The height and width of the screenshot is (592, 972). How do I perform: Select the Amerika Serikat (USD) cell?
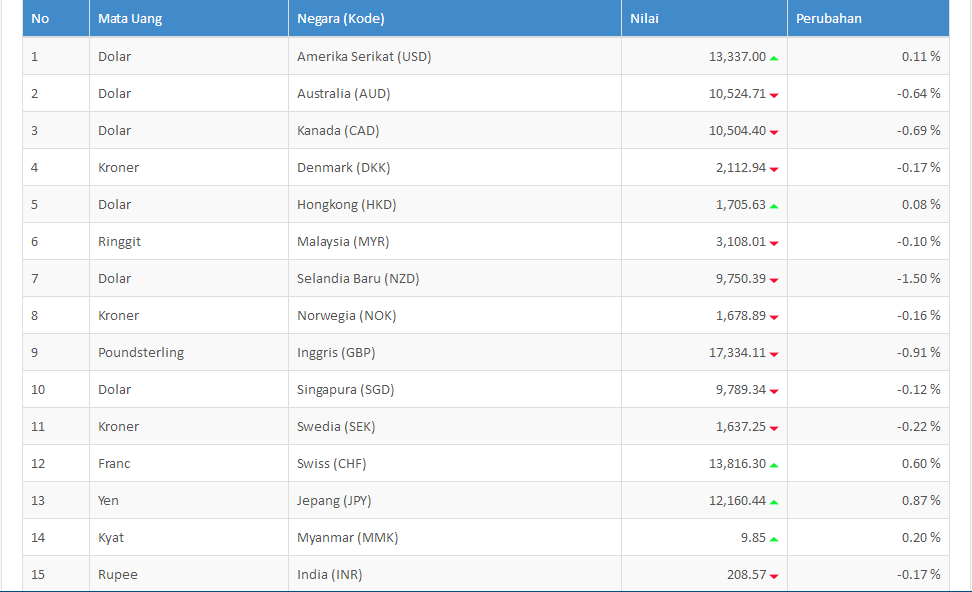coord(455,56)
